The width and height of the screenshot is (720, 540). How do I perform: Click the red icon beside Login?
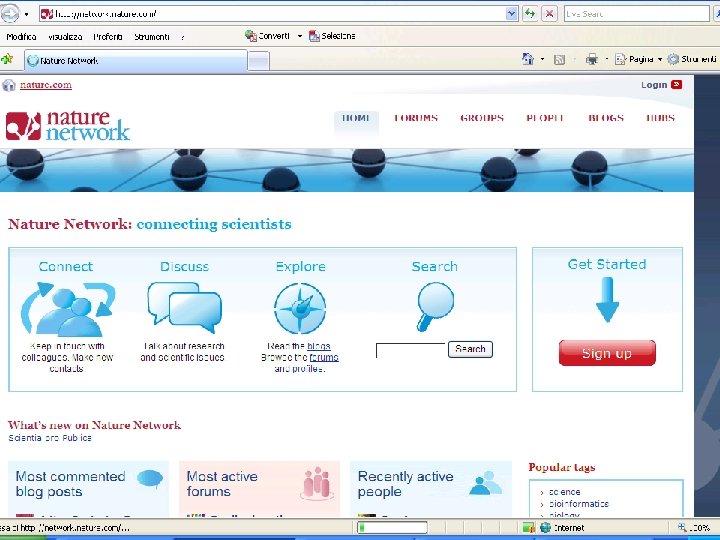[676, 84]
